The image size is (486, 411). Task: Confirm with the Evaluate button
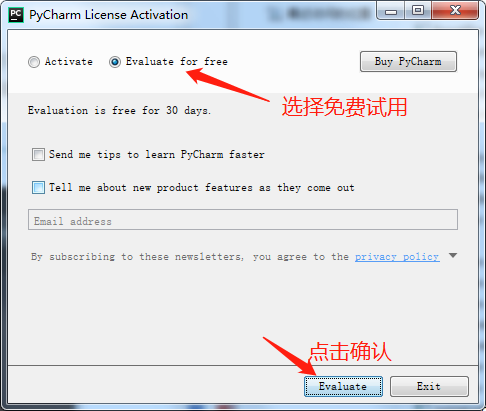(x=343, y=386)
